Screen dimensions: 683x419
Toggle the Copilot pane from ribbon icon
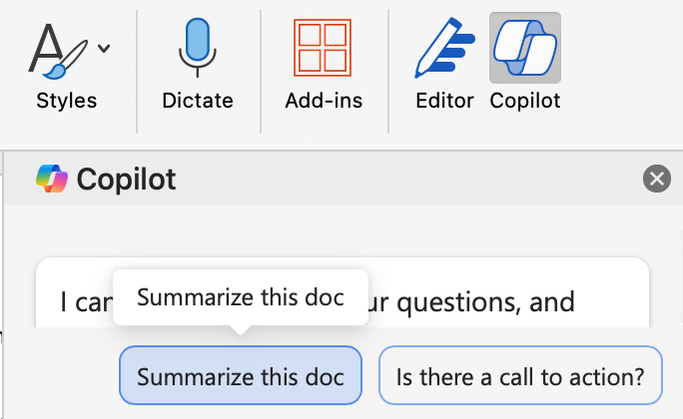click(x=524, y=48)
